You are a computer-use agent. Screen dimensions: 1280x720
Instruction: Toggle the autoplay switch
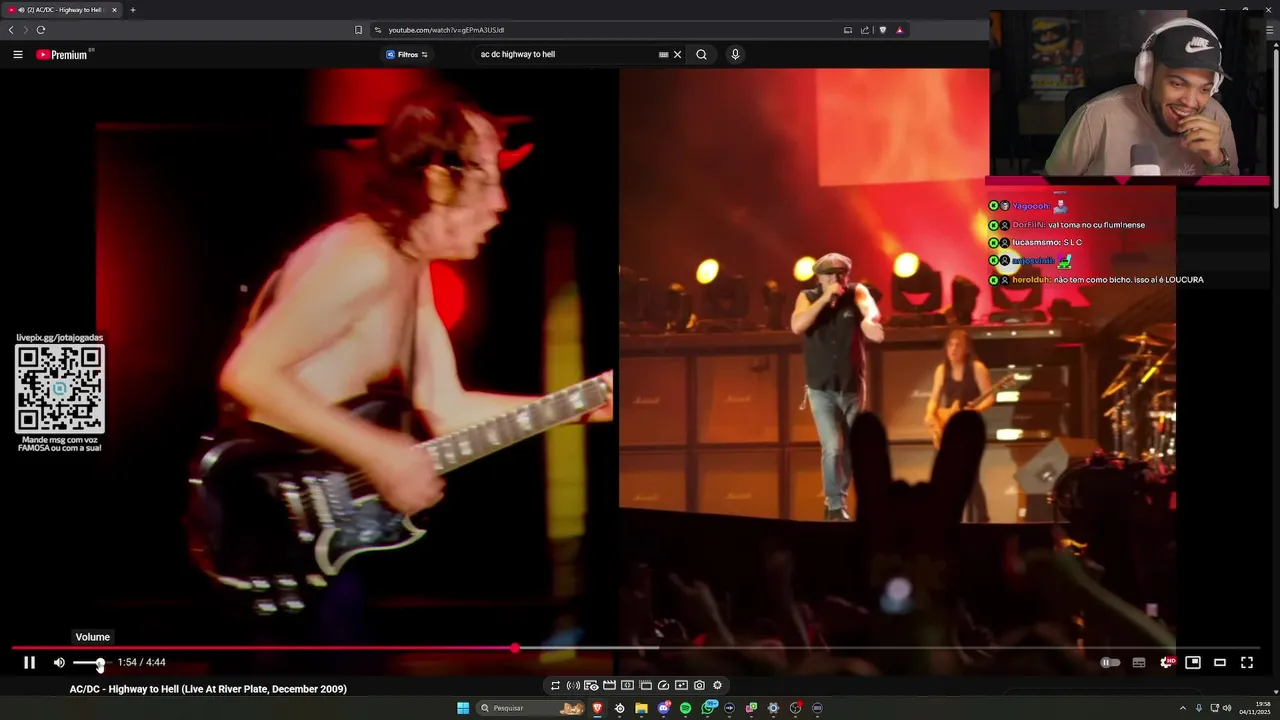[x=1110, y=662]
